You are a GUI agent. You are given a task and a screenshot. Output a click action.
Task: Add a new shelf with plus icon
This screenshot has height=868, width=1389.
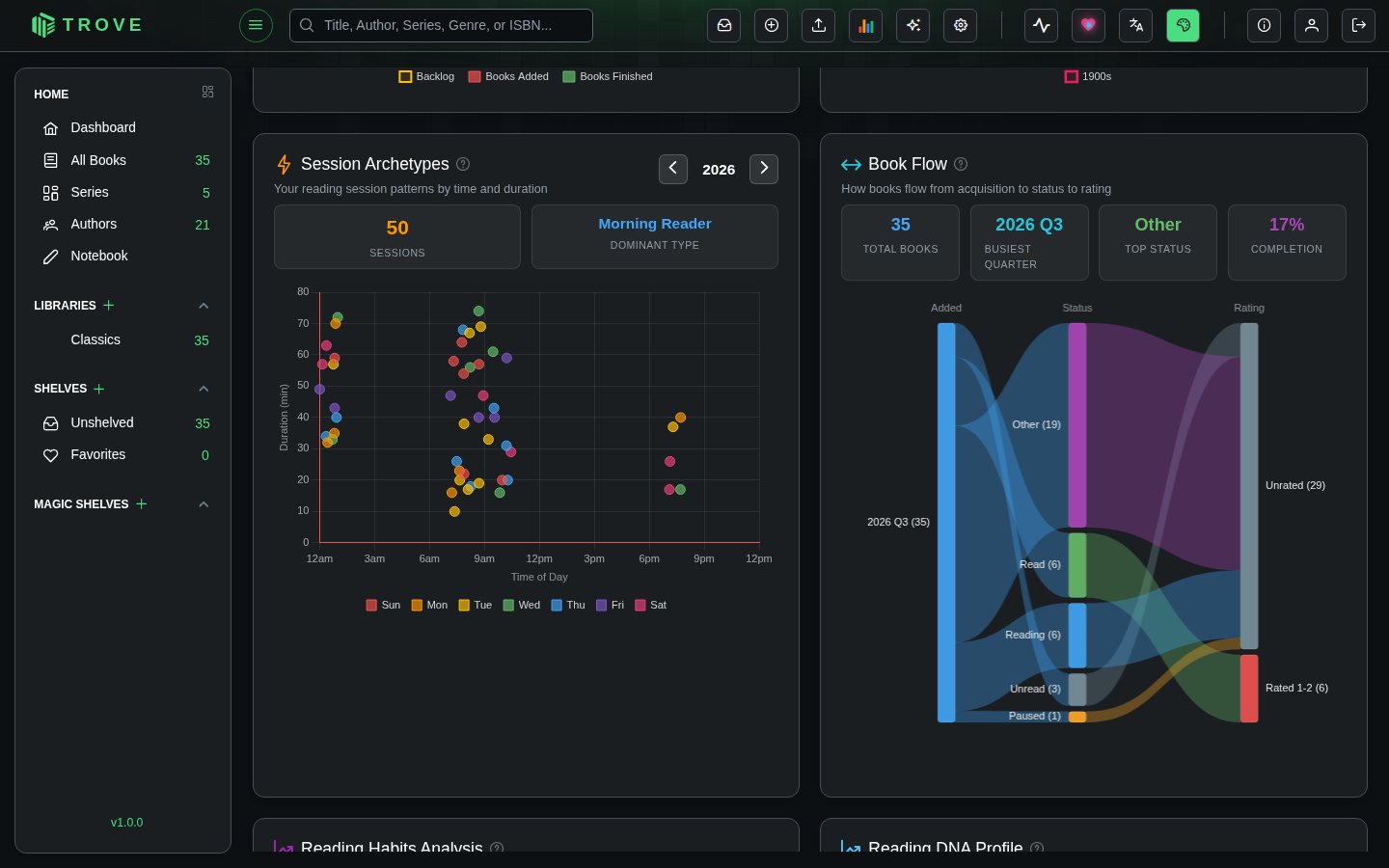[x=98, y=389]
